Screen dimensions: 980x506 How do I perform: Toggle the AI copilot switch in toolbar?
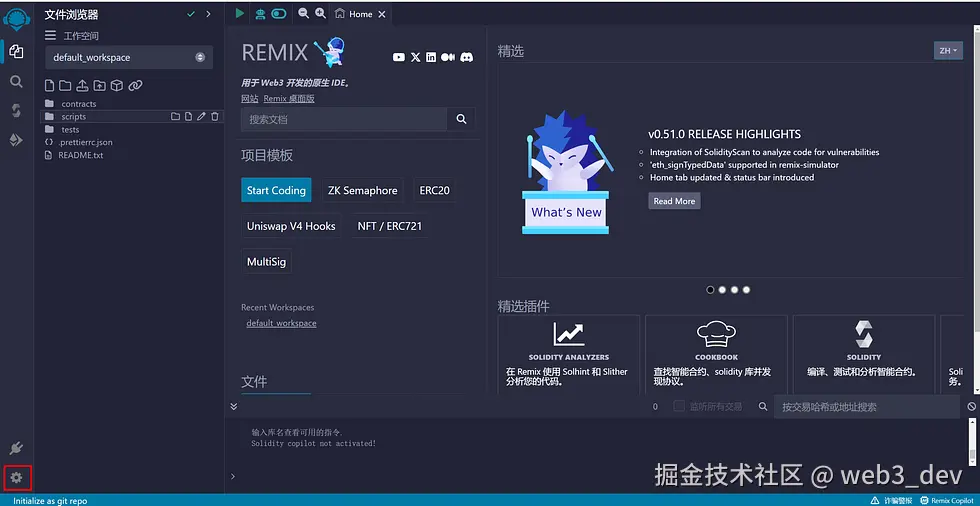point(279,14)
